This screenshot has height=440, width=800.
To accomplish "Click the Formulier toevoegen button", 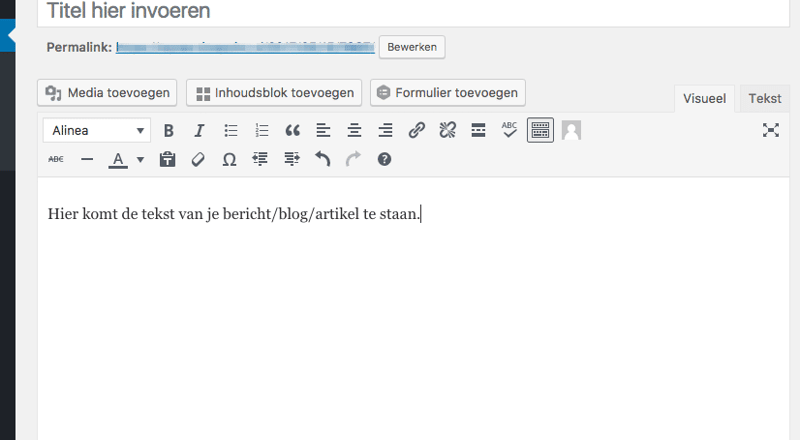I will point(448,93).
